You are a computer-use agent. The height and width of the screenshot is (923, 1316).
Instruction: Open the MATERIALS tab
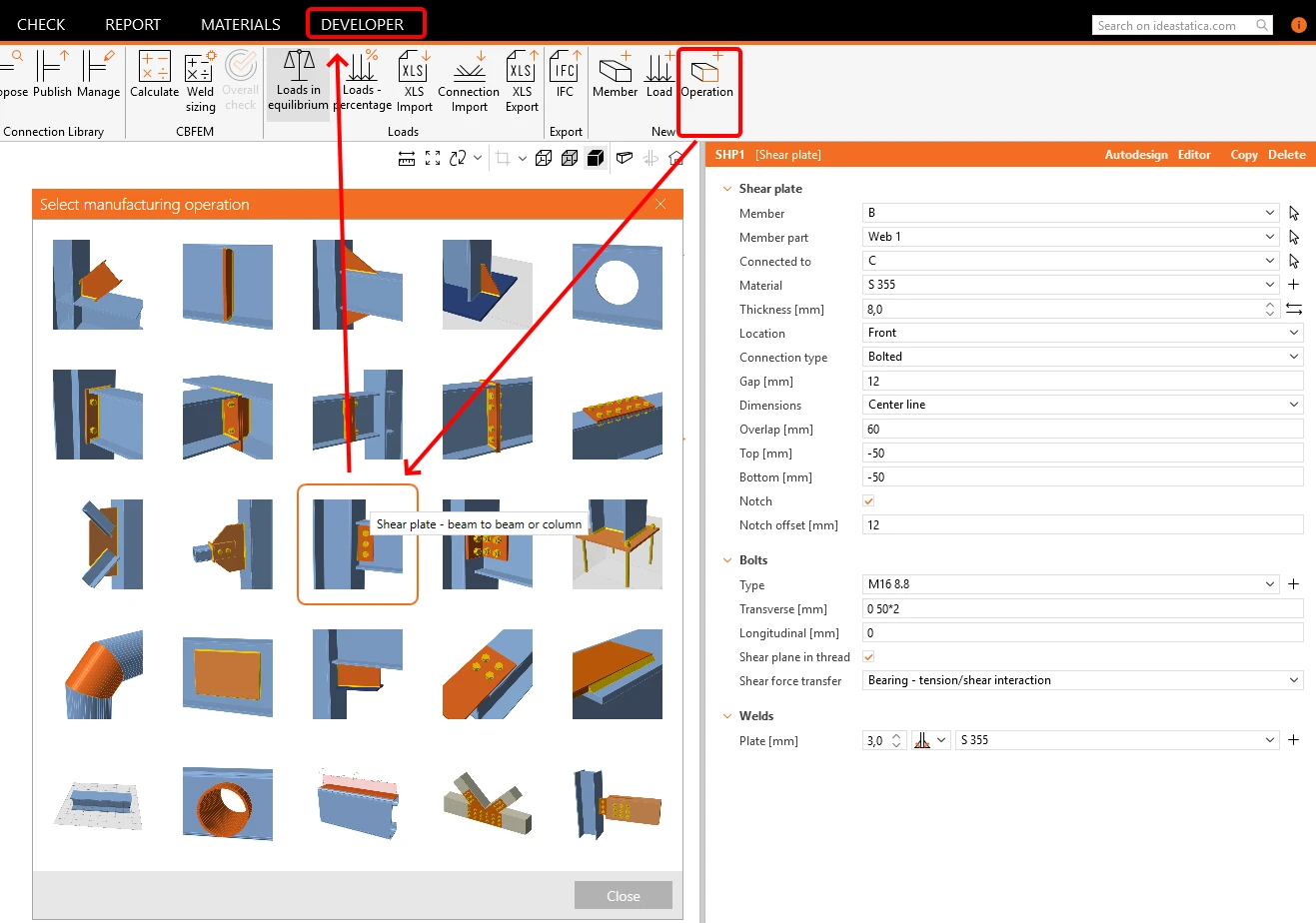pyautogui.click(x=241, y=24)
